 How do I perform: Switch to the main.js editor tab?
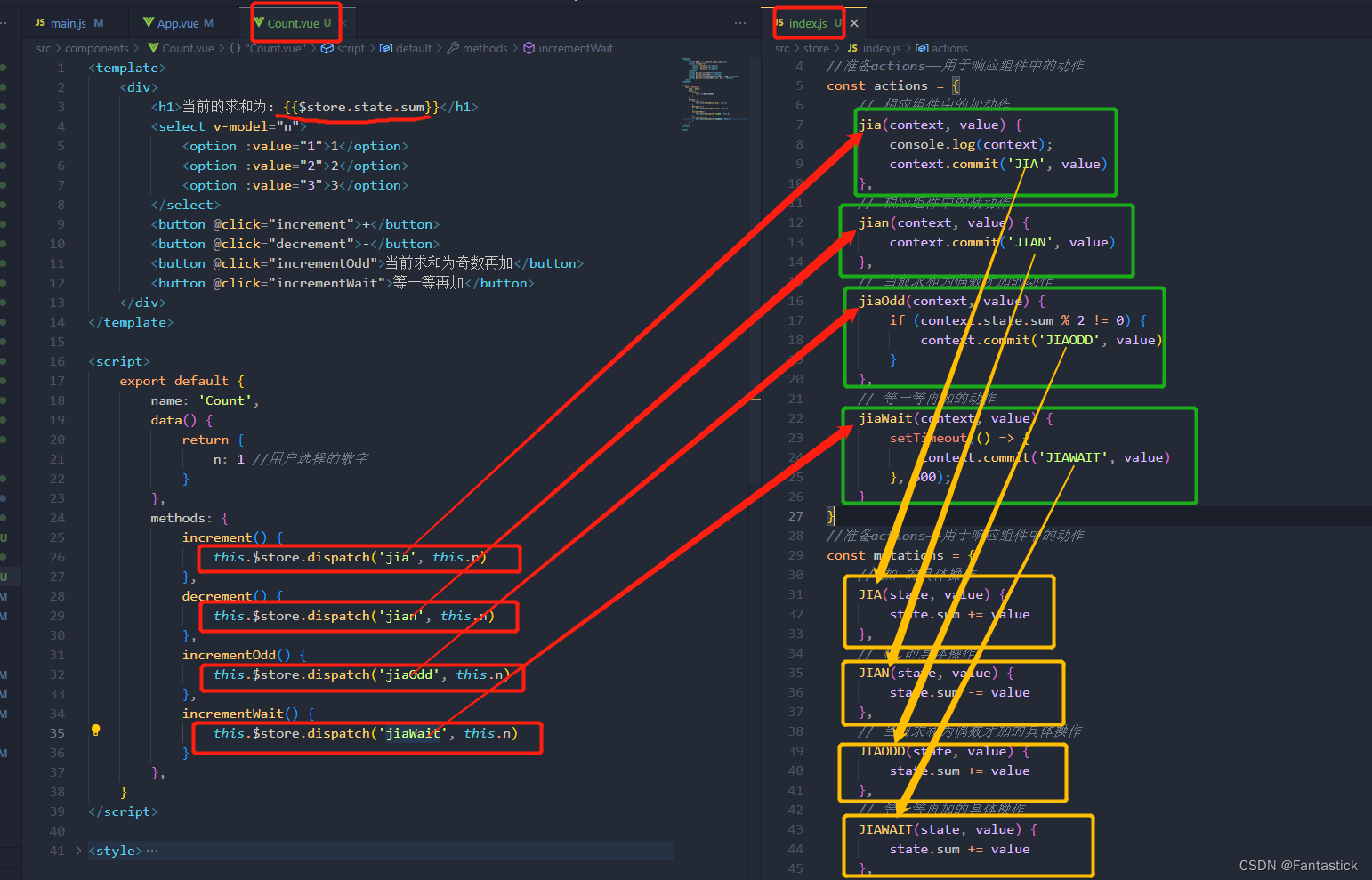coord(69,23)
